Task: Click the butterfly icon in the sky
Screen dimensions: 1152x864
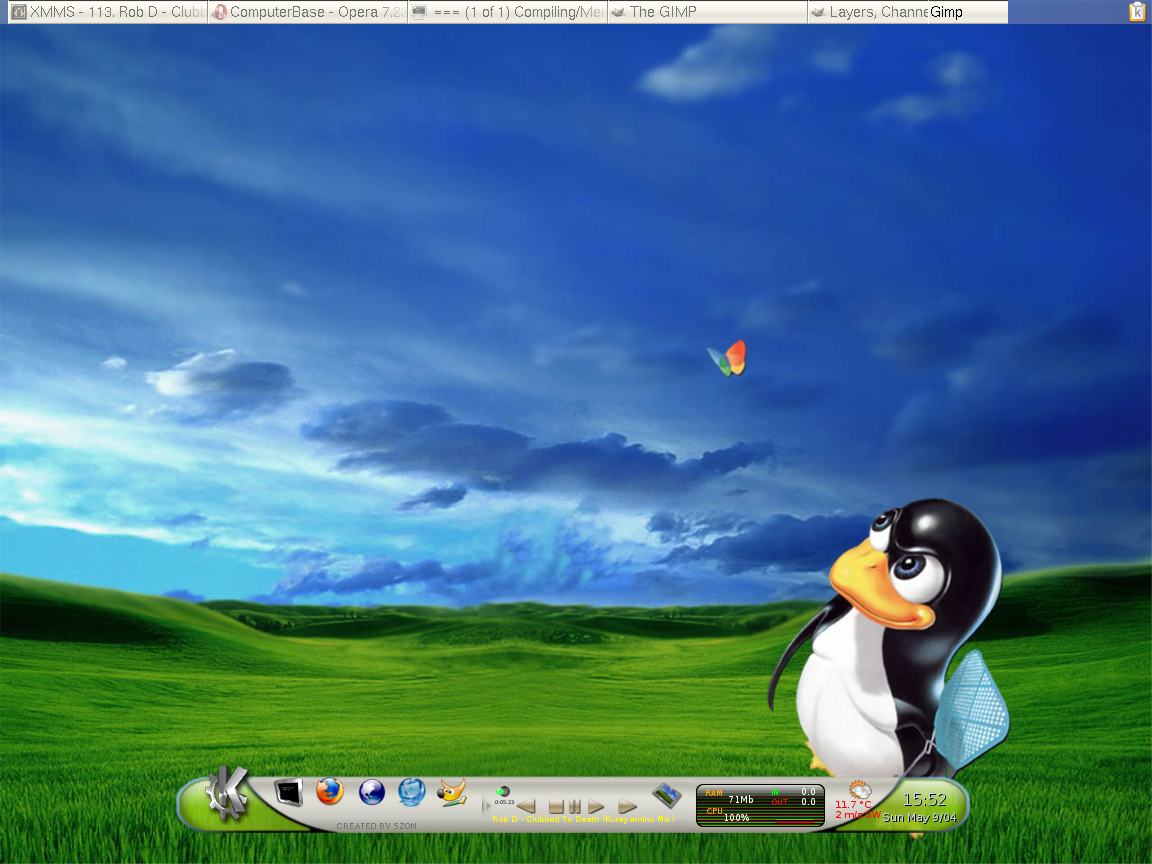Action: tap(727, 358)
